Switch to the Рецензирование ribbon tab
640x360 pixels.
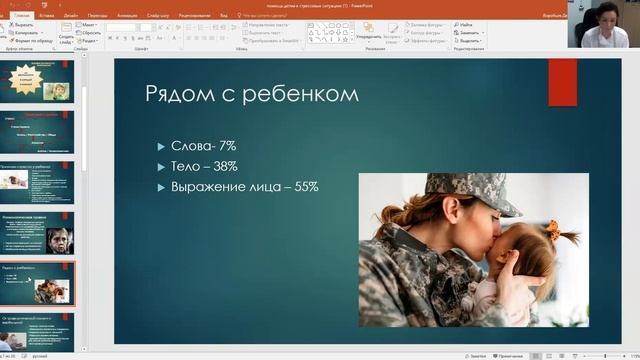pyautogui.click(x=195, y=16)
